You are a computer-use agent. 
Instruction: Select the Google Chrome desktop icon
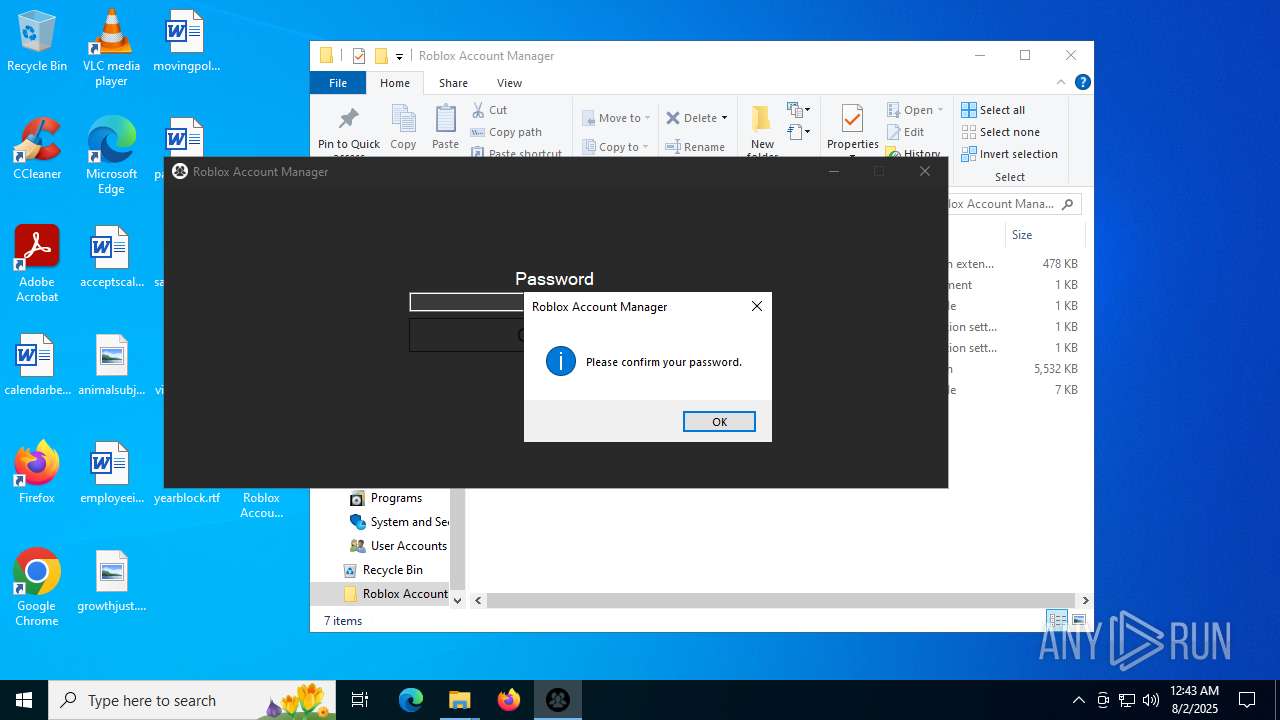click(x=37, y=588)
